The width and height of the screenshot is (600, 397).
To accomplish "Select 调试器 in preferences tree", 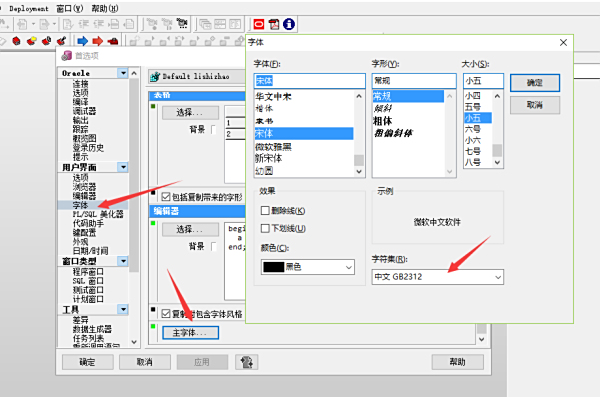I will pos(84,111).
